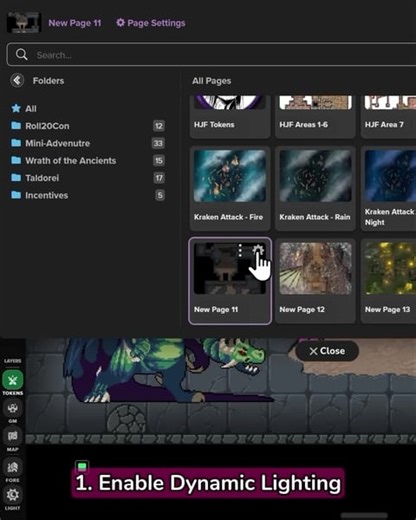This screenshot has height=520, width=416.
Task: Click the Wrath of the Ancients folder icon
Action: [x=16, y=160]
